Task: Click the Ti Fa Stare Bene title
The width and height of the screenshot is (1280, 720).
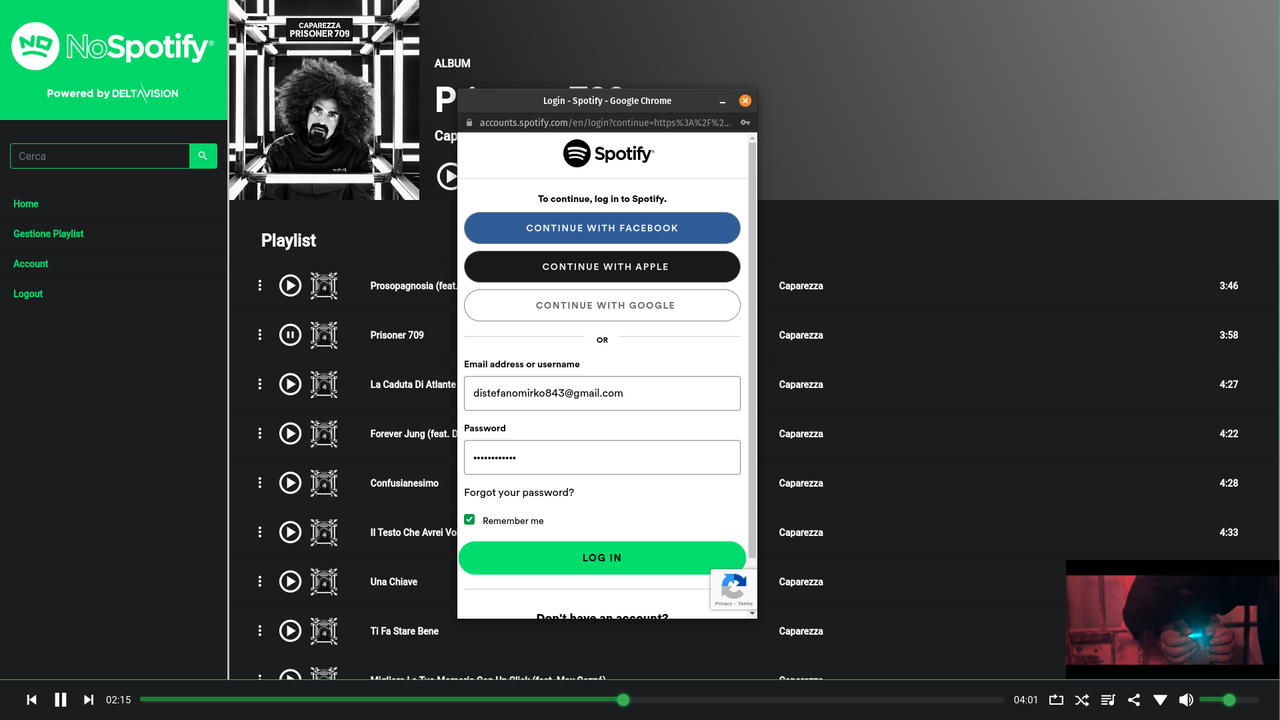Action: click(404, 631)
